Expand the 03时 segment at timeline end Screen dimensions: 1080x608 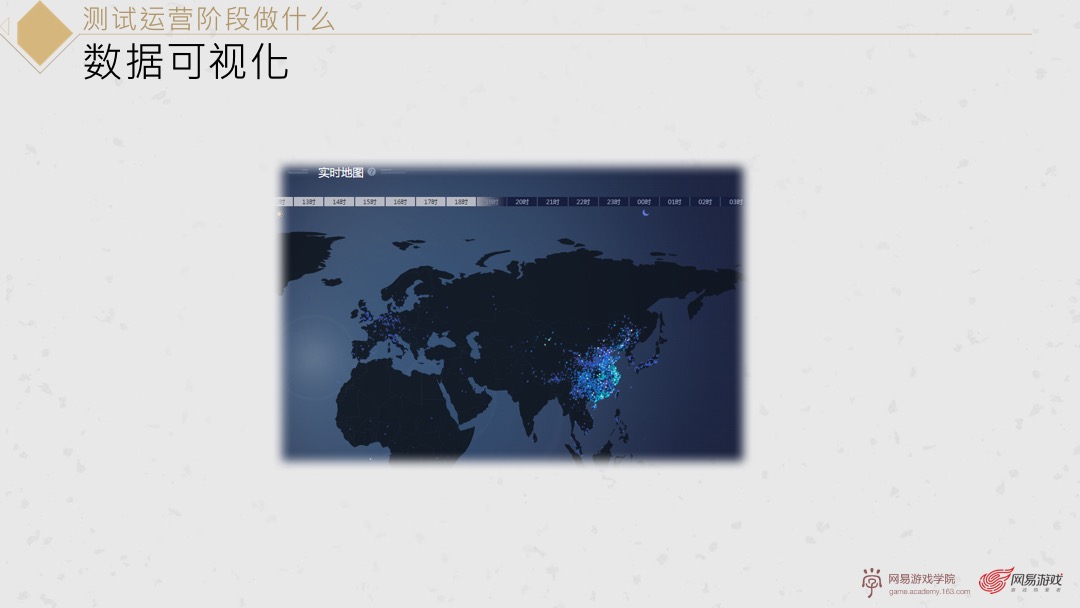pos(737,201)
